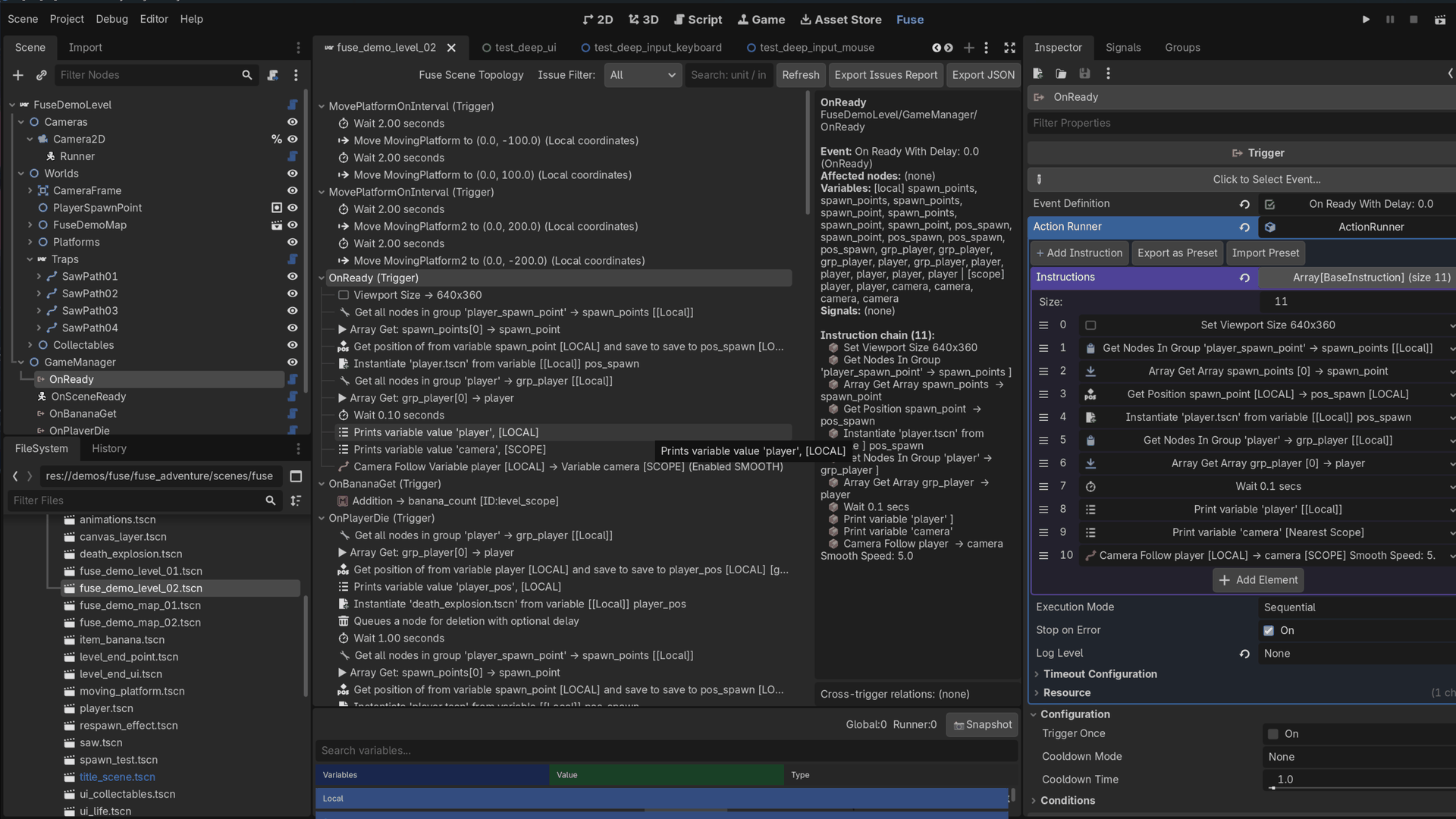Click the save resource icon in Inspector

(x=1084, y=74)
